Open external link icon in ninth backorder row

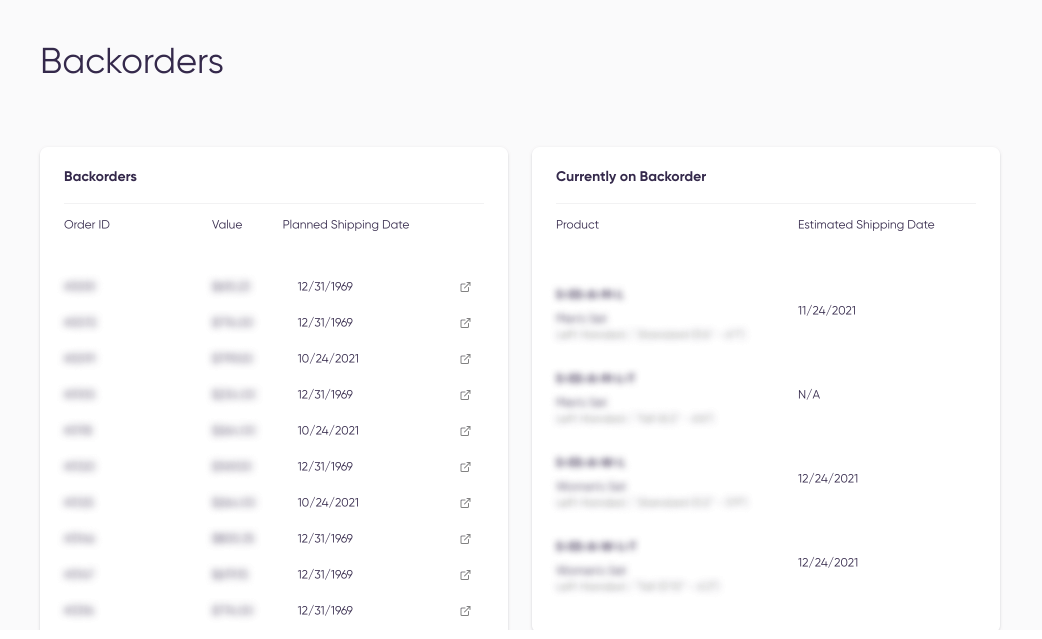coord(465,575)
